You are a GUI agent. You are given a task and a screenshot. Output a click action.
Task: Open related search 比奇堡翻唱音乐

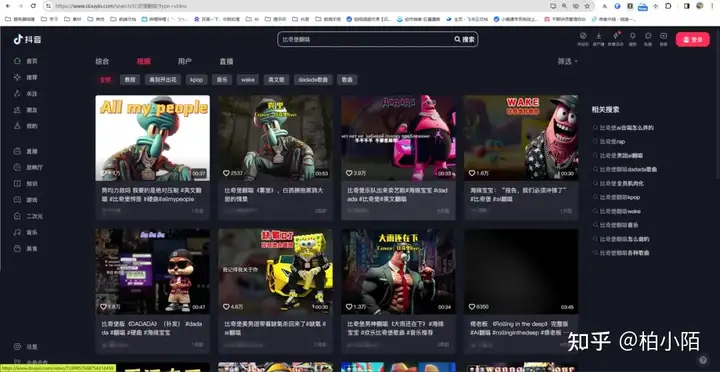click(x=619, y=225)
